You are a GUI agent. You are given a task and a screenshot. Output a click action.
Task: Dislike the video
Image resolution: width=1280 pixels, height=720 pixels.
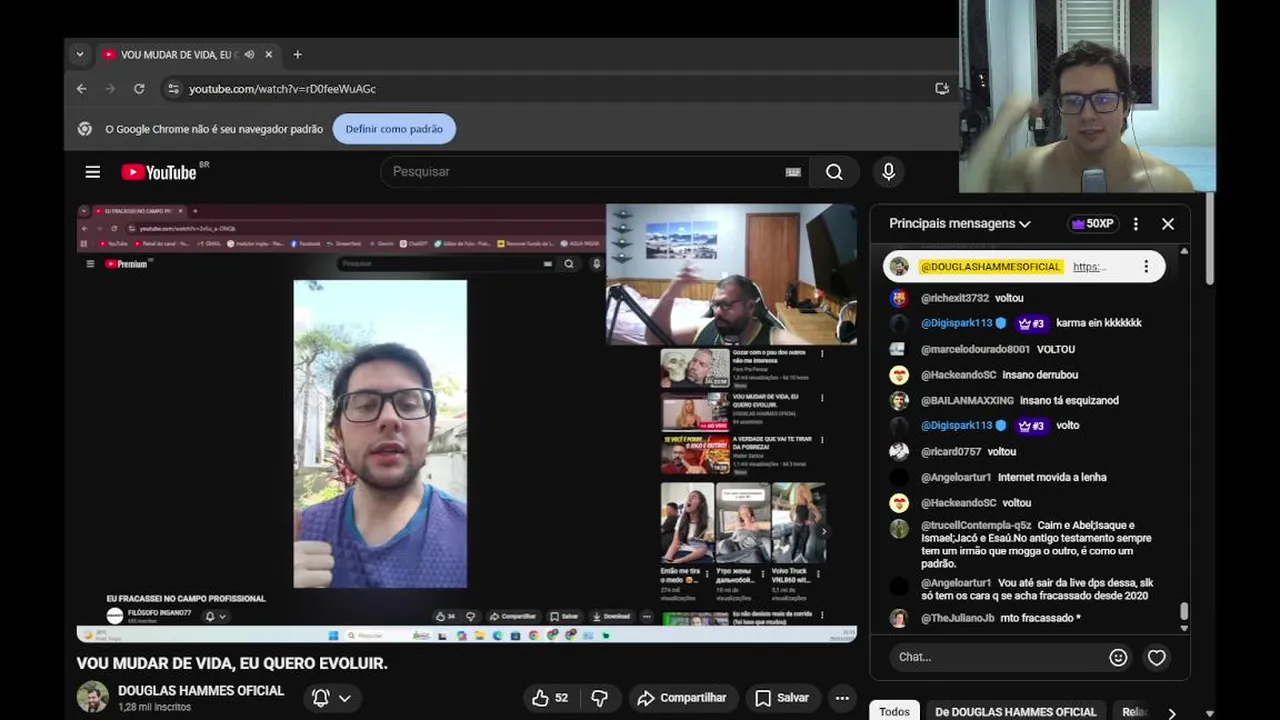click(x=600, y=698)
